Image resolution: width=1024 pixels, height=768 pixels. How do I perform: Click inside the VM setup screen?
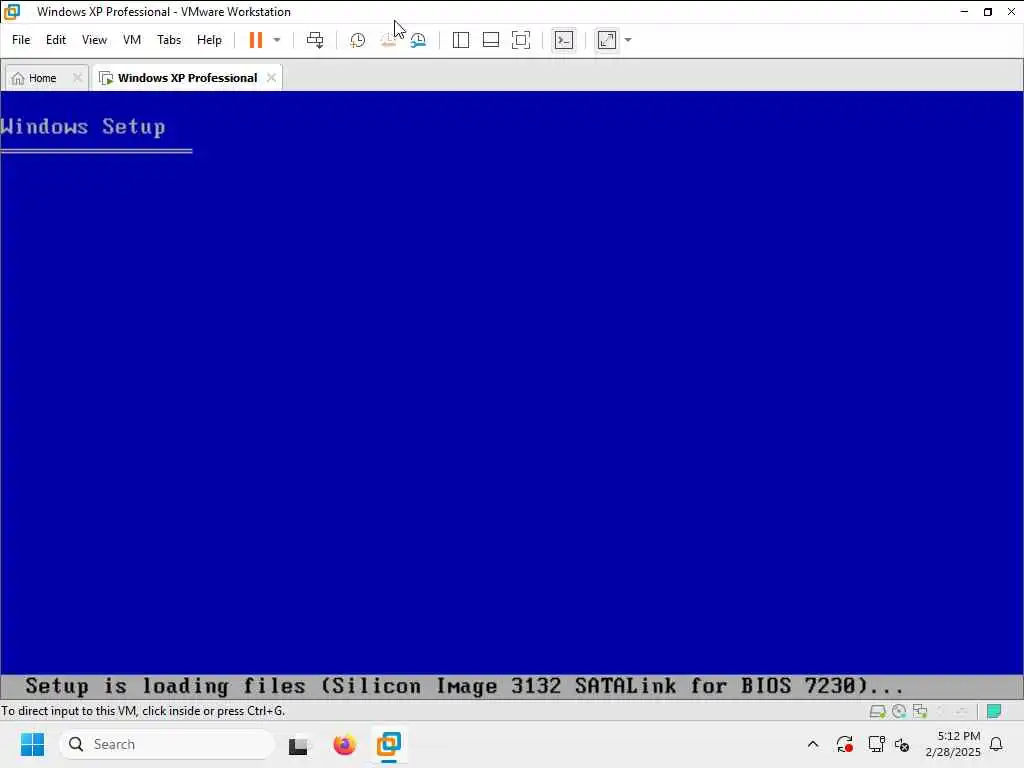(x=511, y=394)
